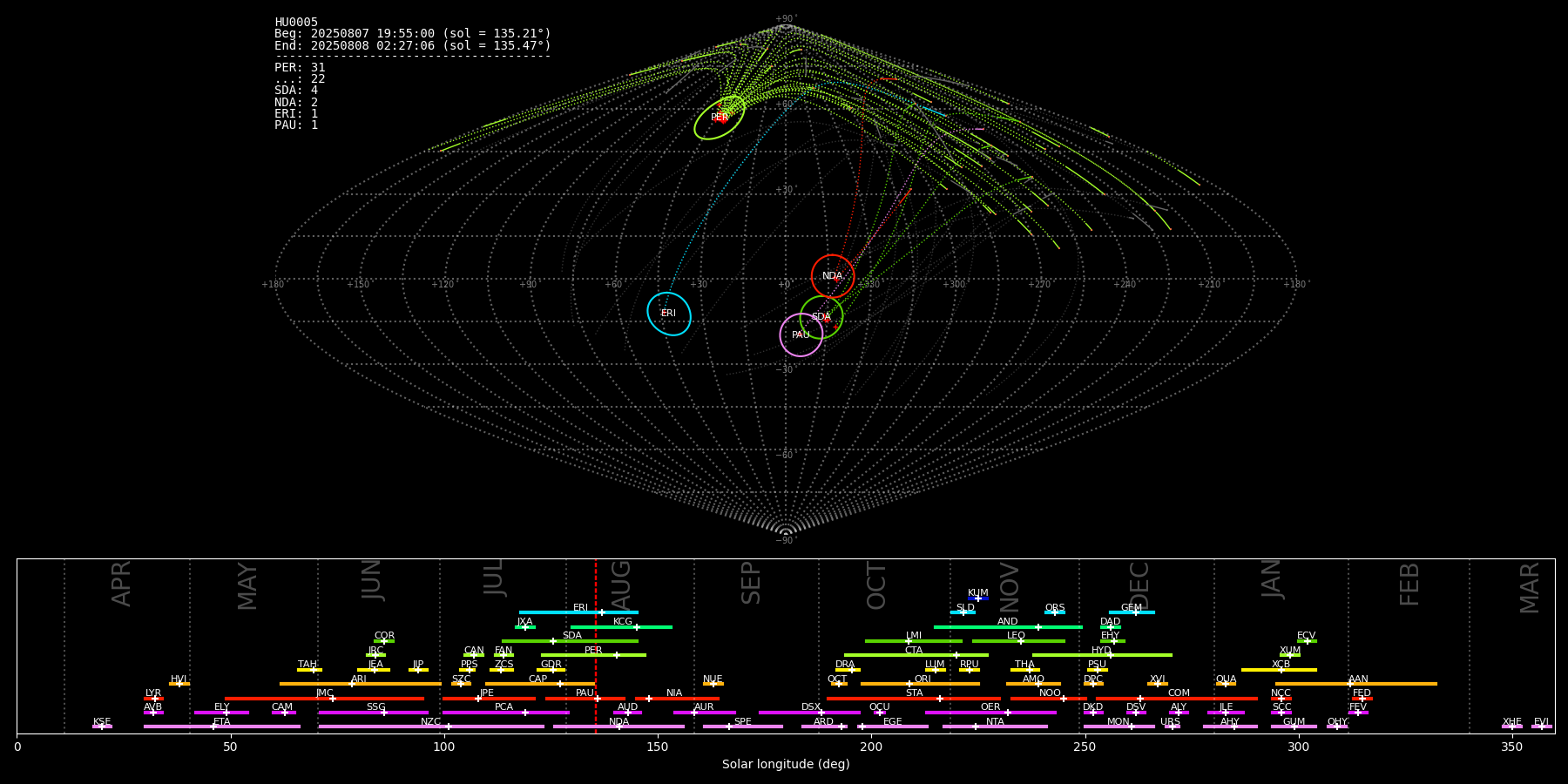Select the NDA: 2 count entry

tap(296, 102)
